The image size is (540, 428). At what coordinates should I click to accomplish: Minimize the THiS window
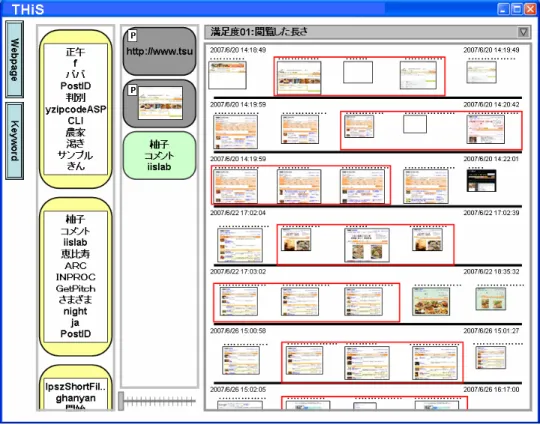point(503,9)
